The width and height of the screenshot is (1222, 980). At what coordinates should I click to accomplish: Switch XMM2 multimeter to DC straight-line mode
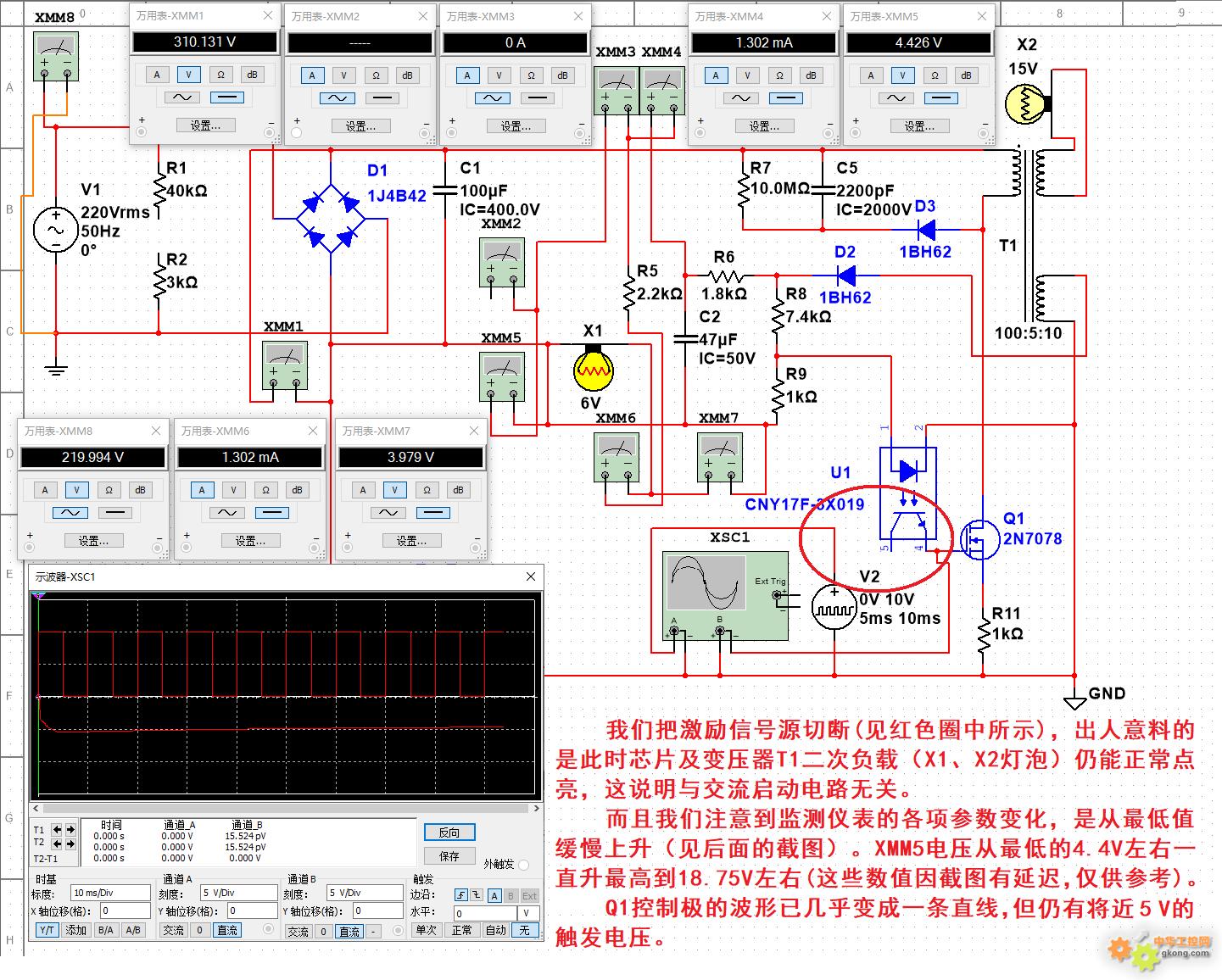pos(382,98)
